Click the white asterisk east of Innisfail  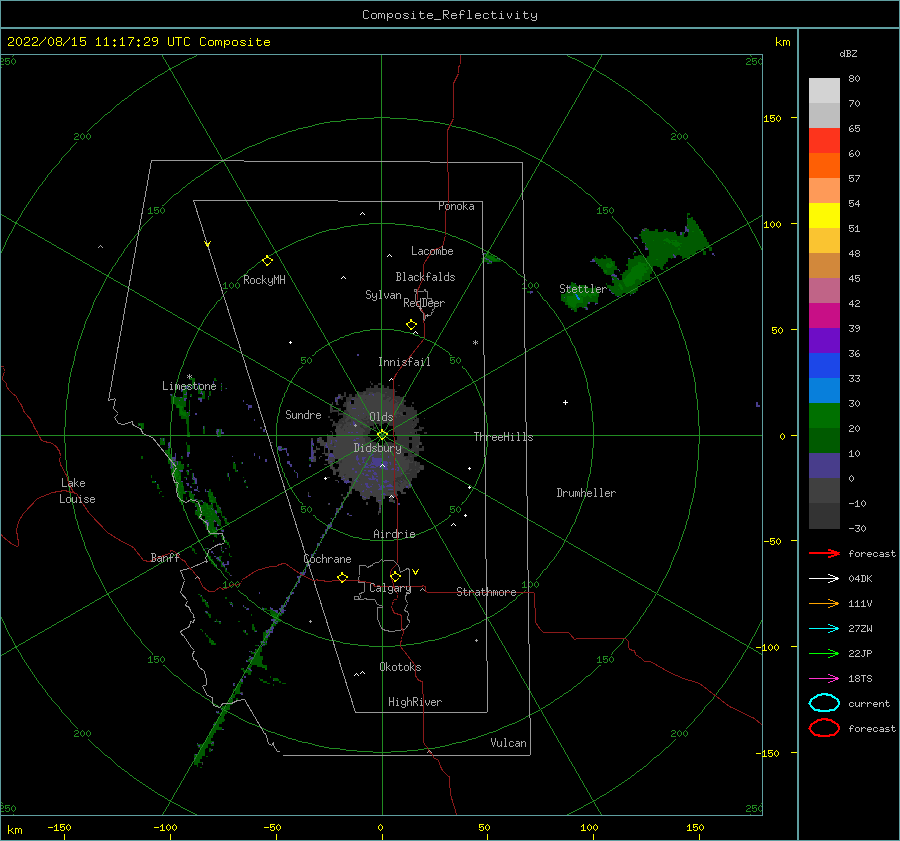click(475, 343)
